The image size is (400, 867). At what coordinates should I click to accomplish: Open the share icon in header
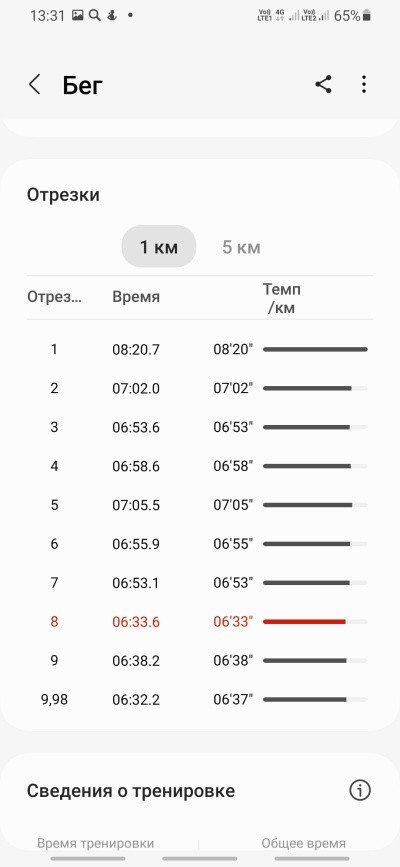click(x=324, y=85)
